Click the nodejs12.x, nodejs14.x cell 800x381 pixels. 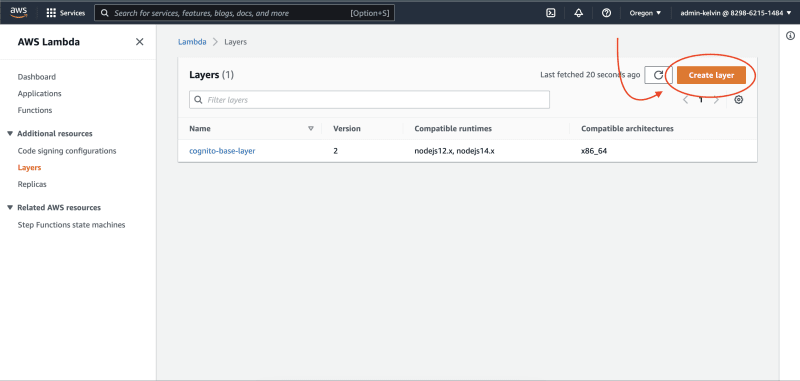455,151
